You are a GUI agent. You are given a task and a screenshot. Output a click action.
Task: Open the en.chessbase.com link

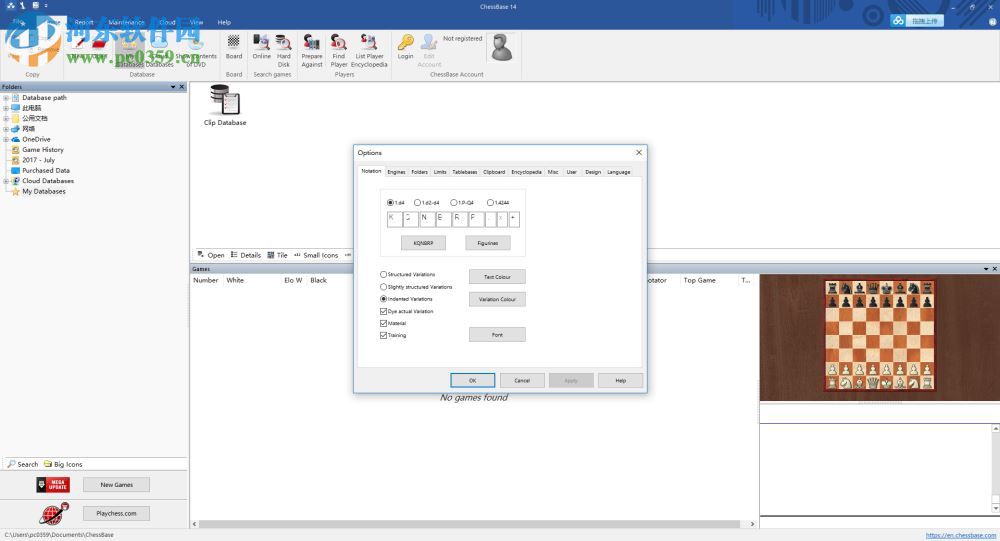tap(960, 535)
